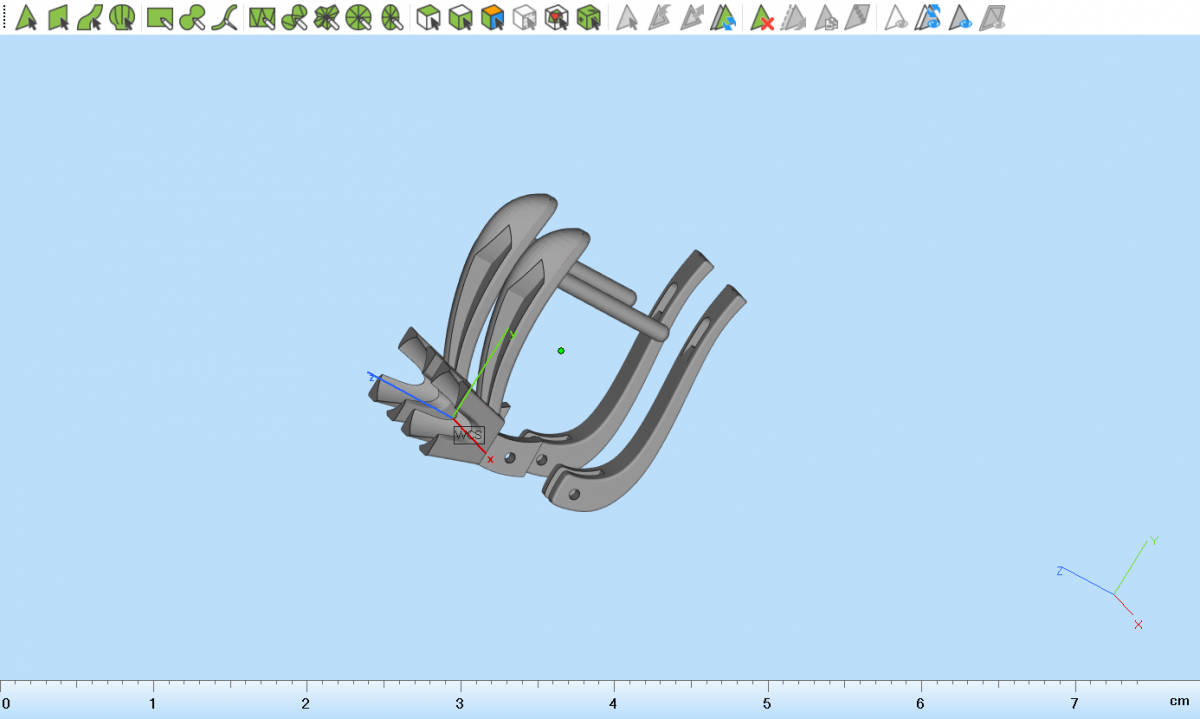This screenshot has width=1200, height=719.
Task: Click the green cube with arrows icon
Action: [x=589, y=17]
